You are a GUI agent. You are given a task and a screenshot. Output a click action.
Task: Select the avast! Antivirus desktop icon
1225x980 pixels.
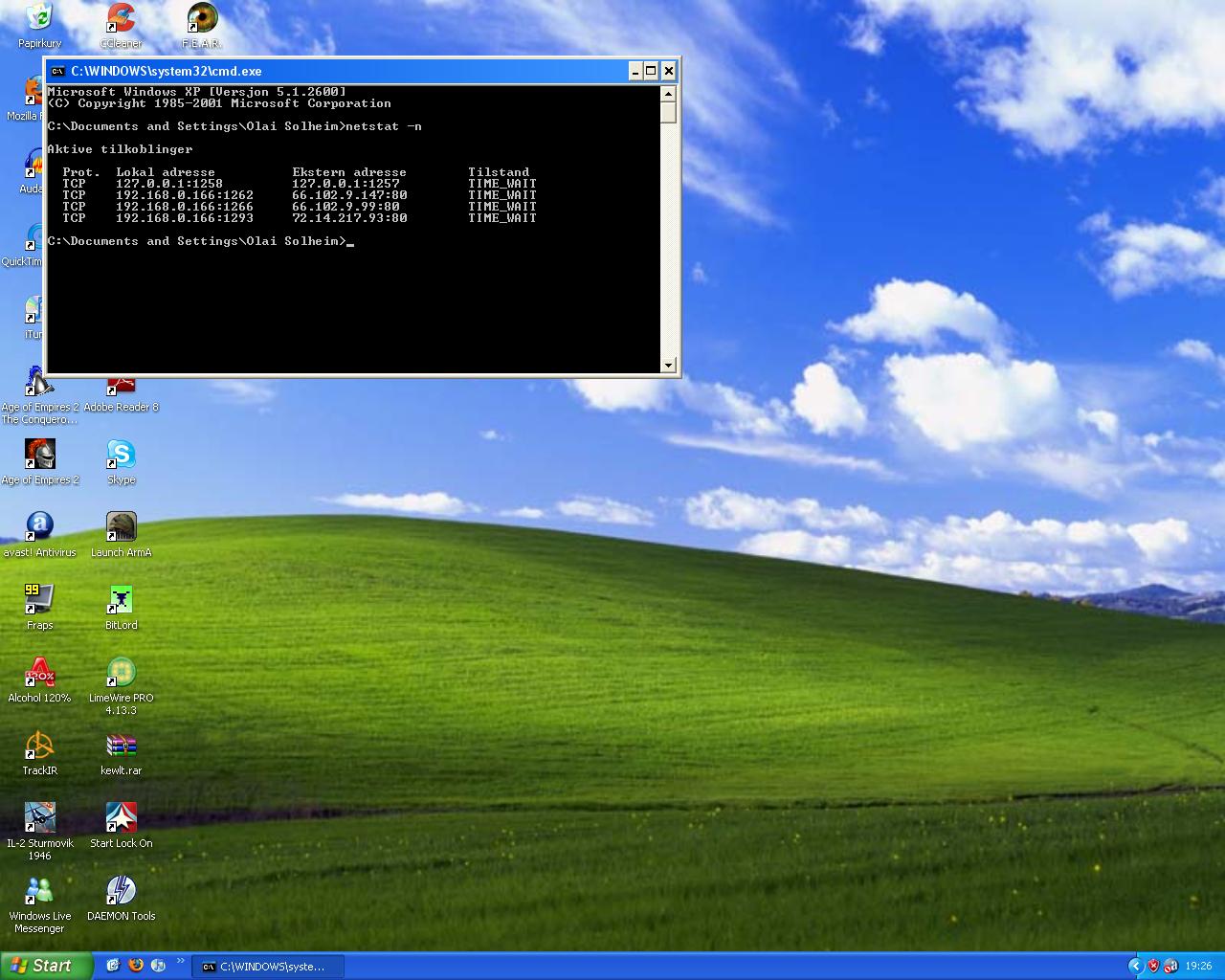(x=39, y=534)
